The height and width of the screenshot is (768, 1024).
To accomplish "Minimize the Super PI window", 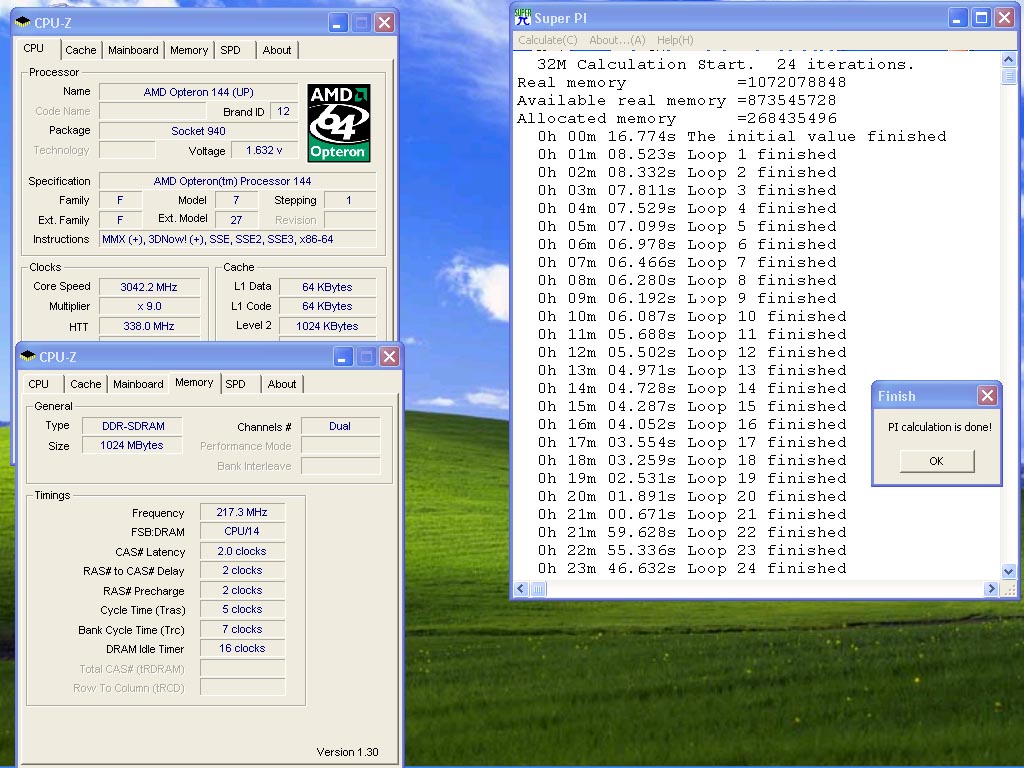I will 958,18.
